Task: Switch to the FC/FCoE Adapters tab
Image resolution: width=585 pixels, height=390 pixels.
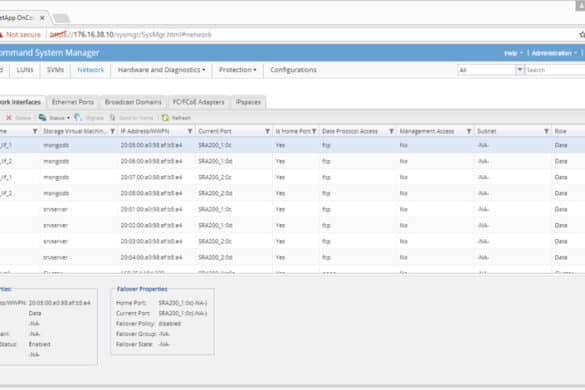Action: click(x=198, y=102)
